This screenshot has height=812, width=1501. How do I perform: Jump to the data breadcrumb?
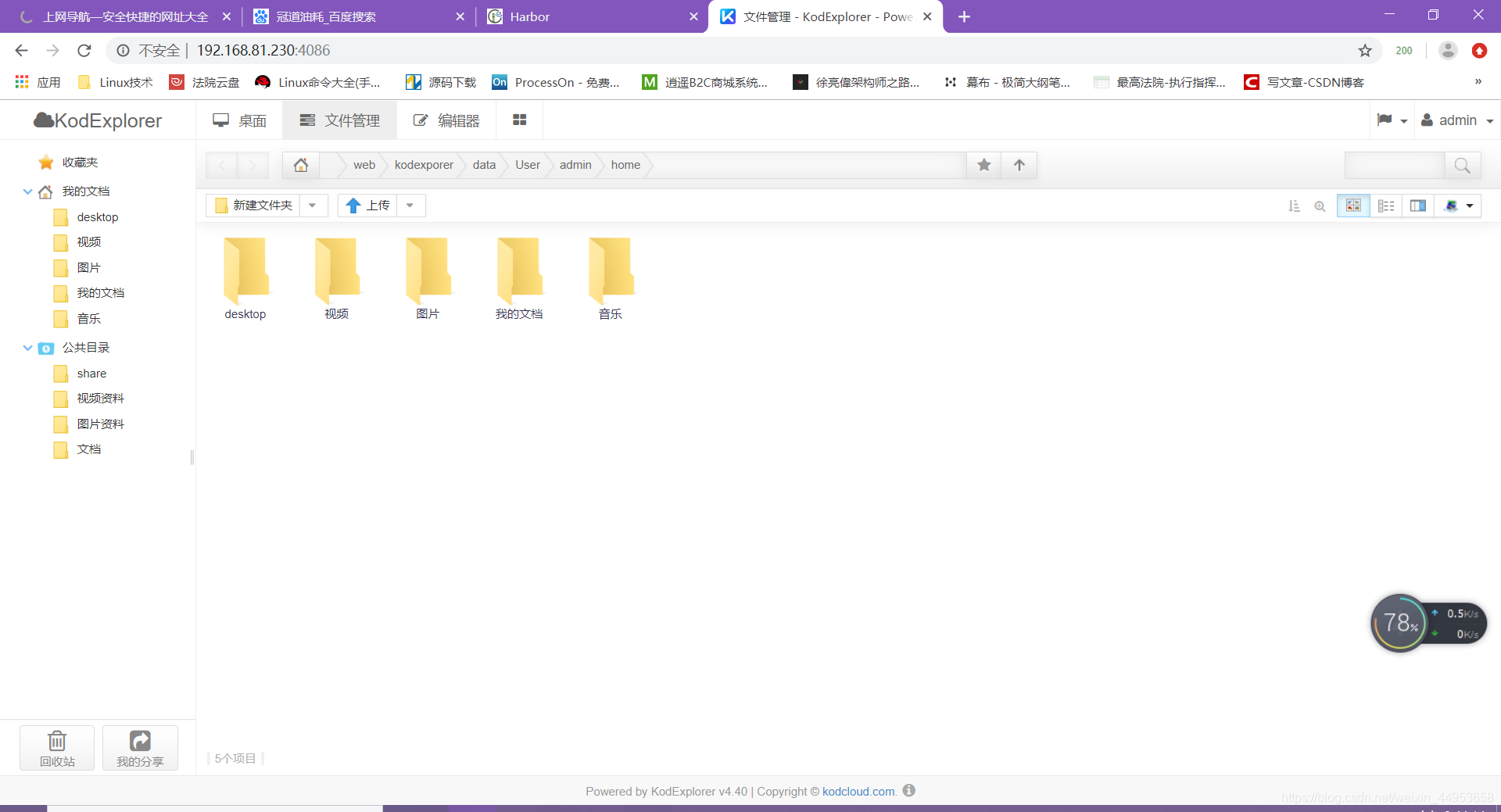click(484, 165)
